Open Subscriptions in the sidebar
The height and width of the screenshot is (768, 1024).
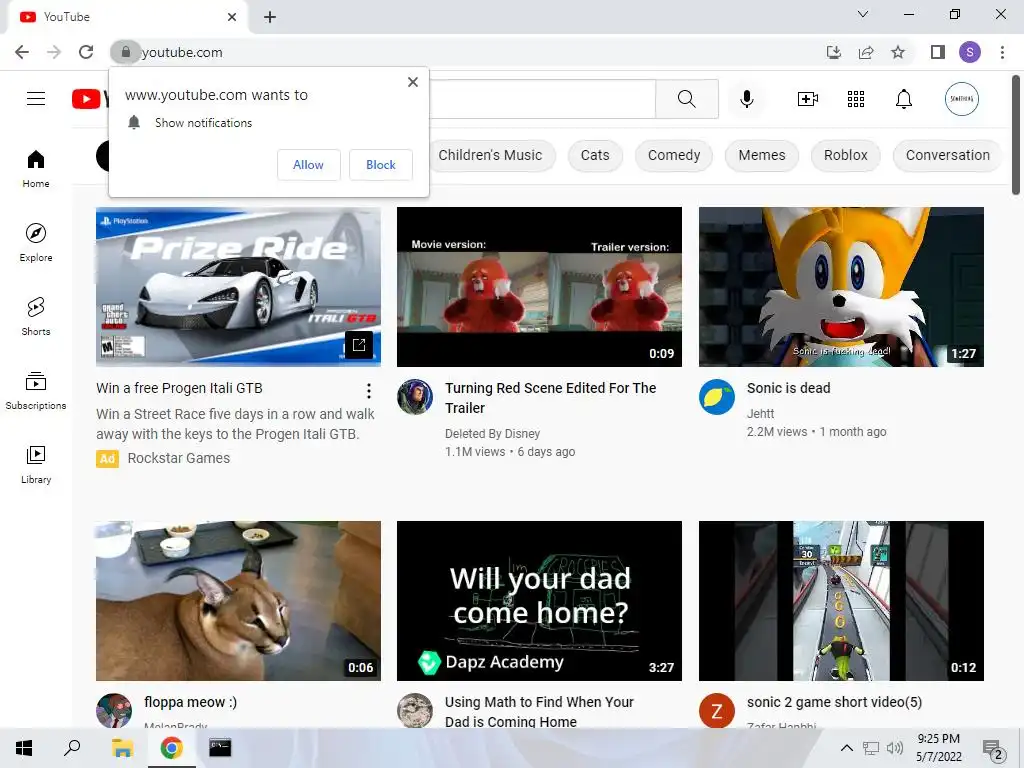pyautogui.click(x=36, y=390)
